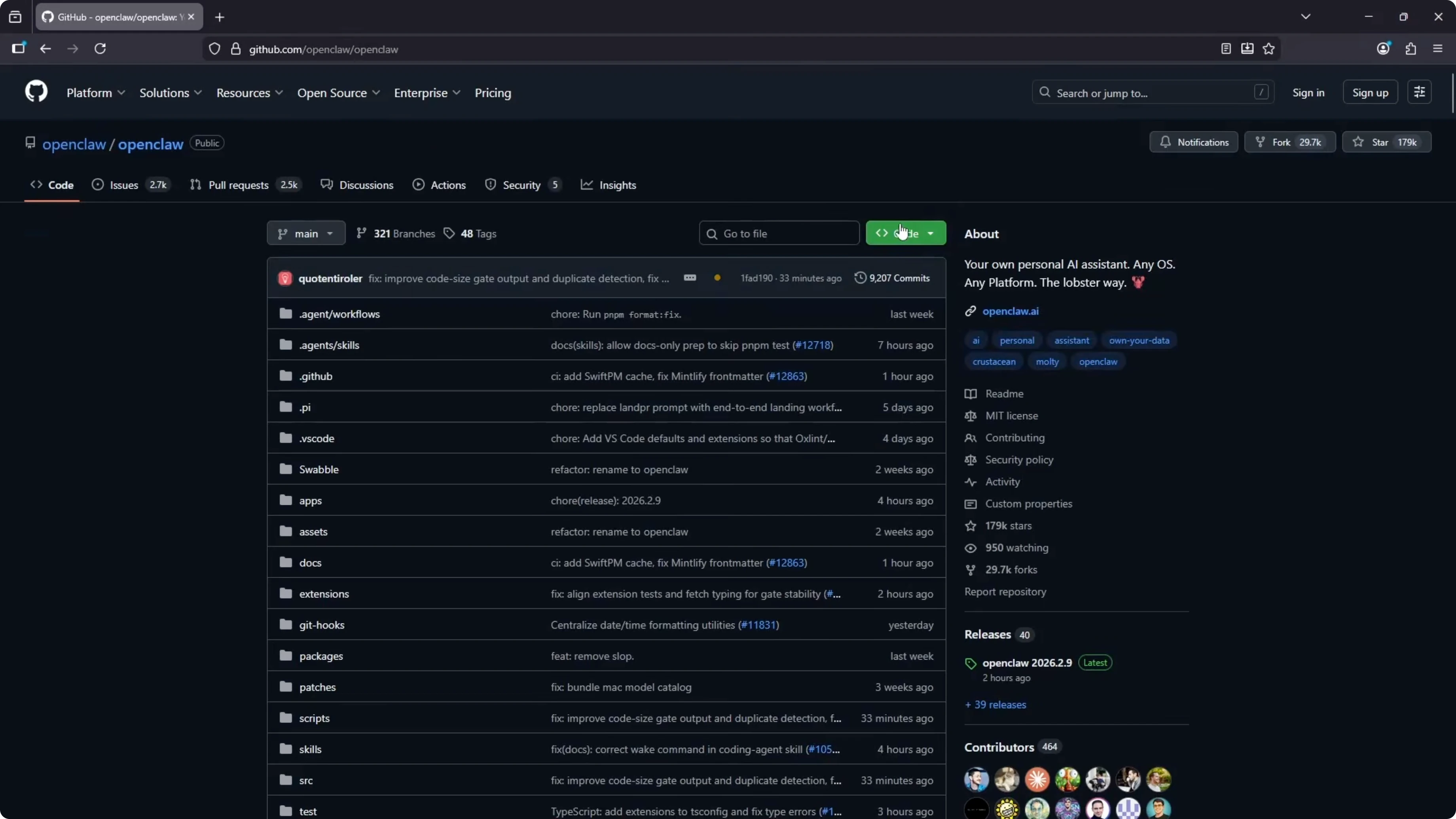
Task: Click the yellow build status dot
Action: 717,277
